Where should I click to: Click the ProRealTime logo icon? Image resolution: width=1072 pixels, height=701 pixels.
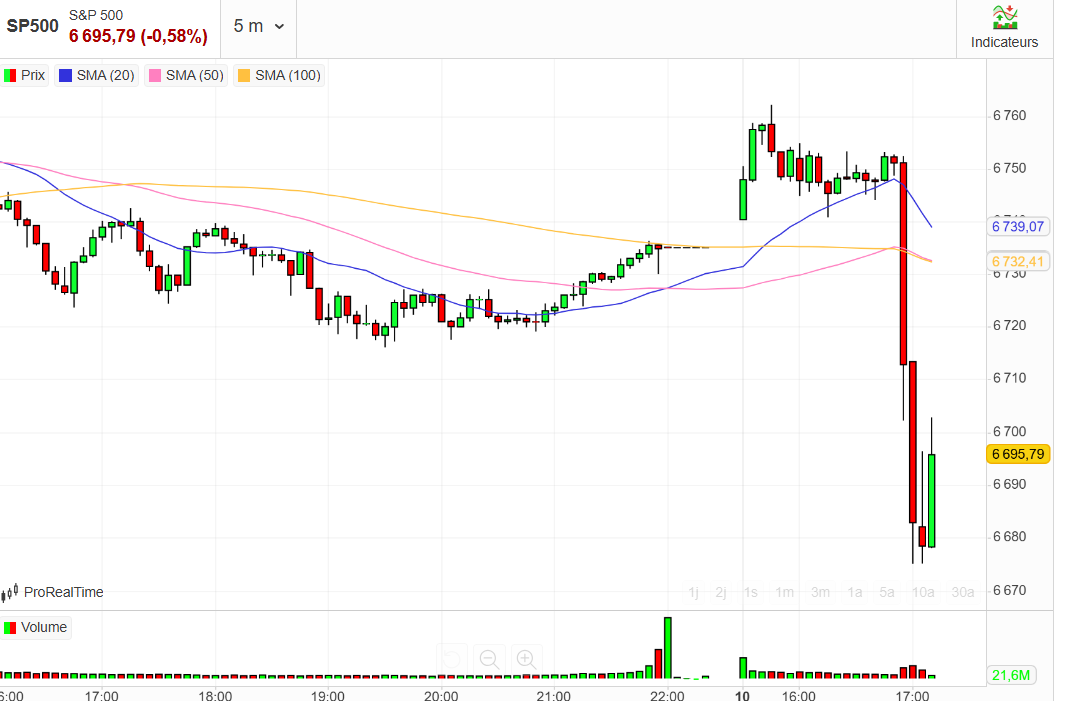click(10, 593)
